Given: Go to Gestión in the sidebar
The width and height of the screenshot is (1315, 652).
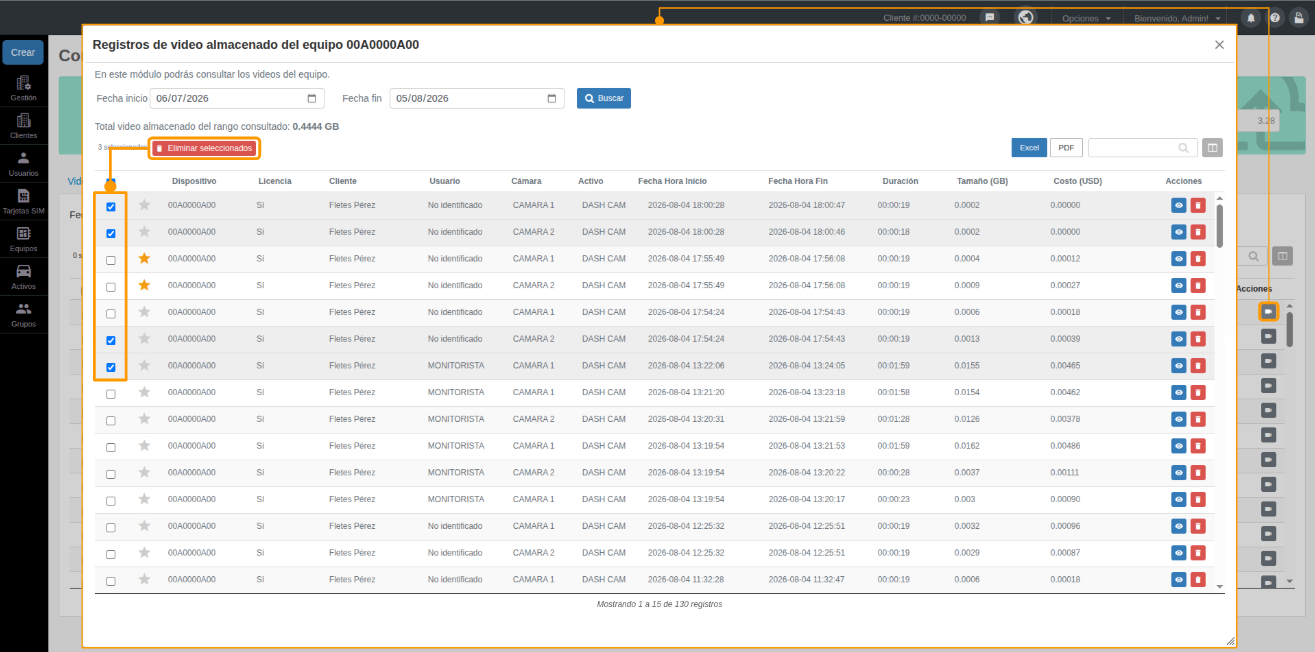Looking at the screenshot, I should (23, 89).
